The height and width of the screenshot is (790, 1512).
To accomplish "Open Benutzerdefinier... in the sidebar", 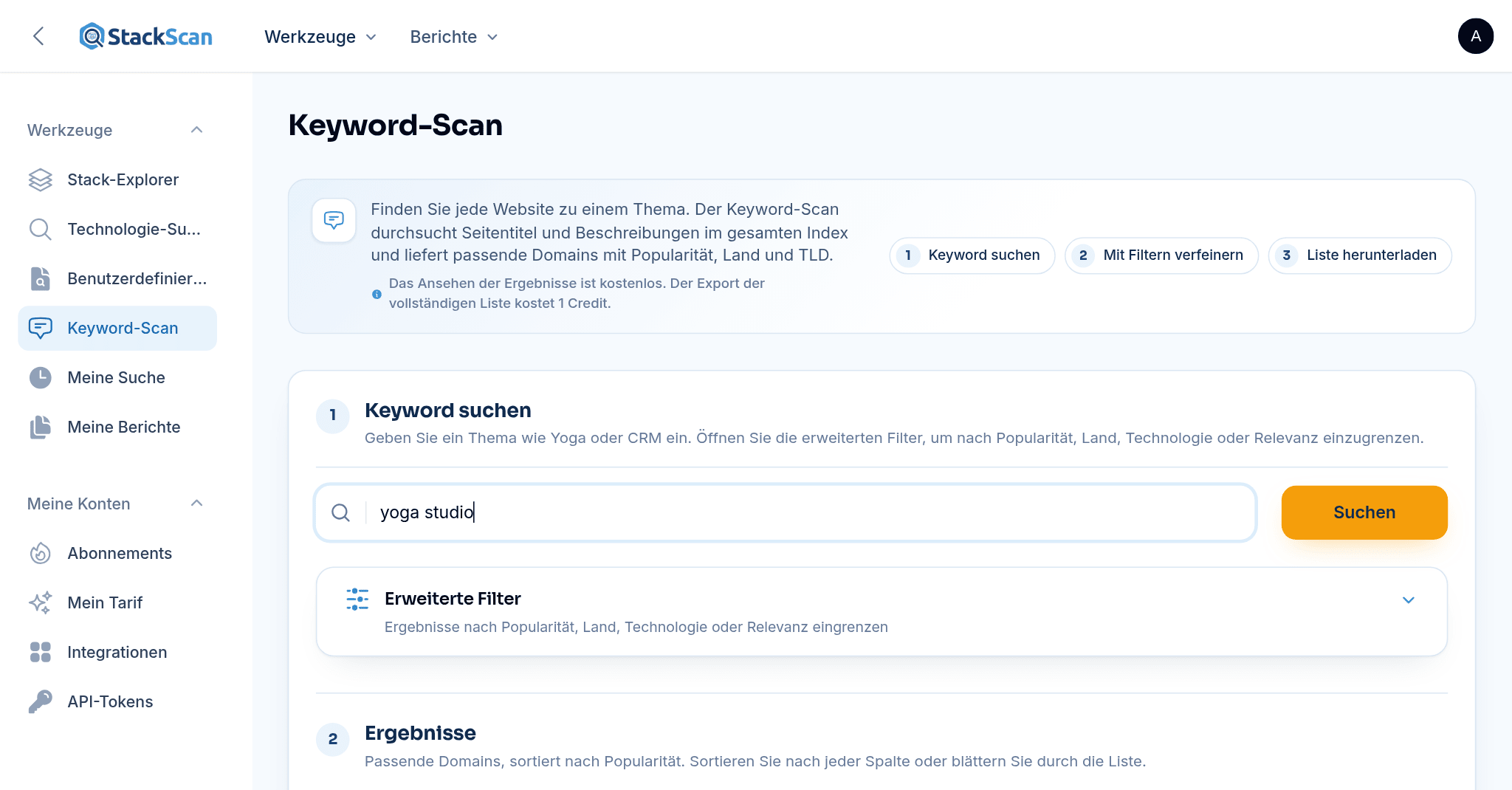I will (117, 278).
